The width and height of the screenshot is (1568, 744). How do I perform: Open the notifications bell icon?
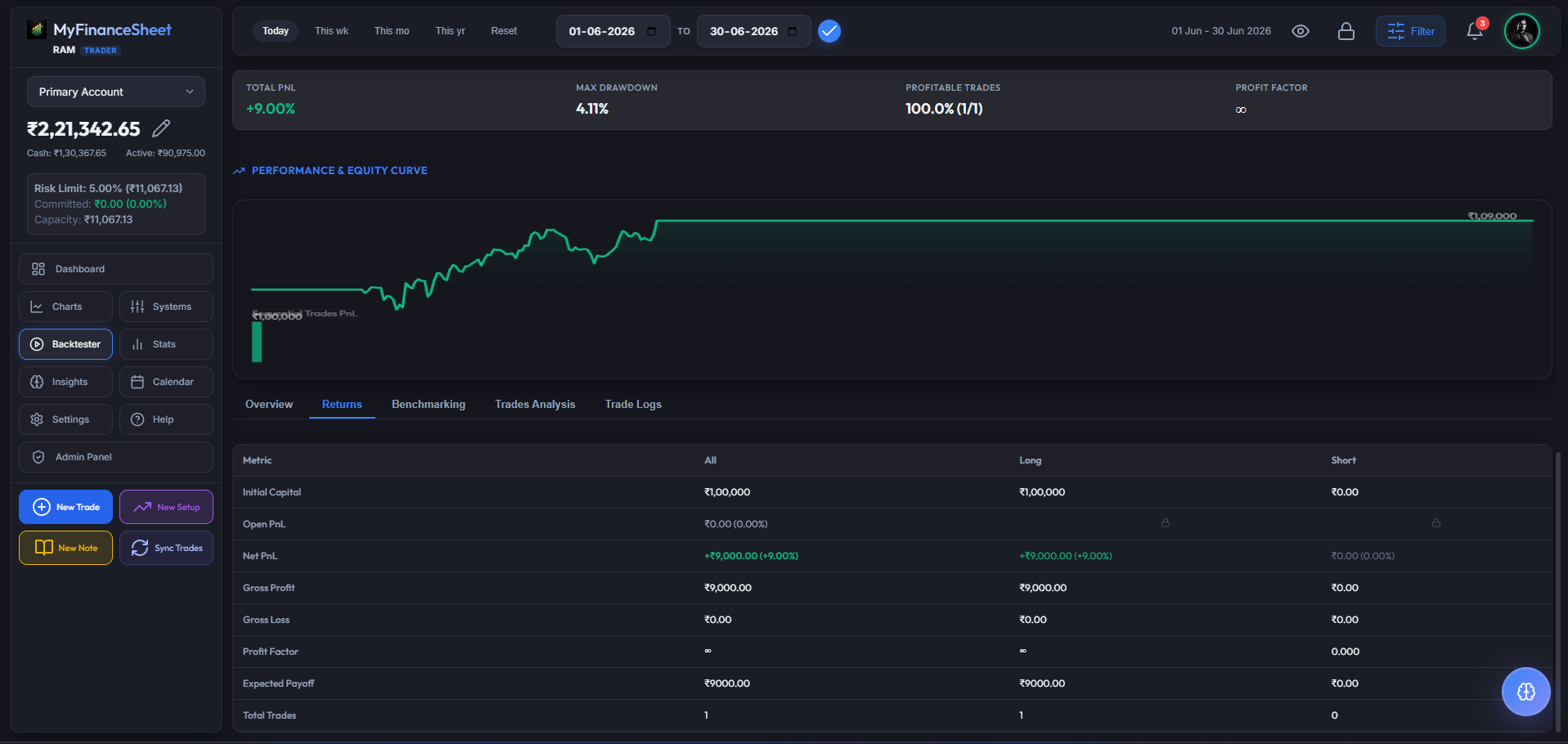pyautogui.click(x=1475, y=31)
